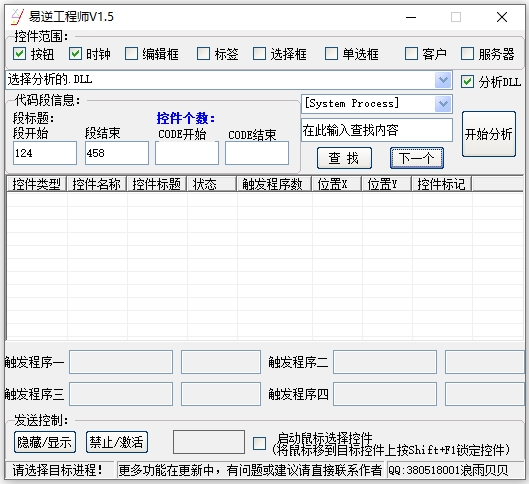Click the CODE结束 input field

tap(257, 153)
